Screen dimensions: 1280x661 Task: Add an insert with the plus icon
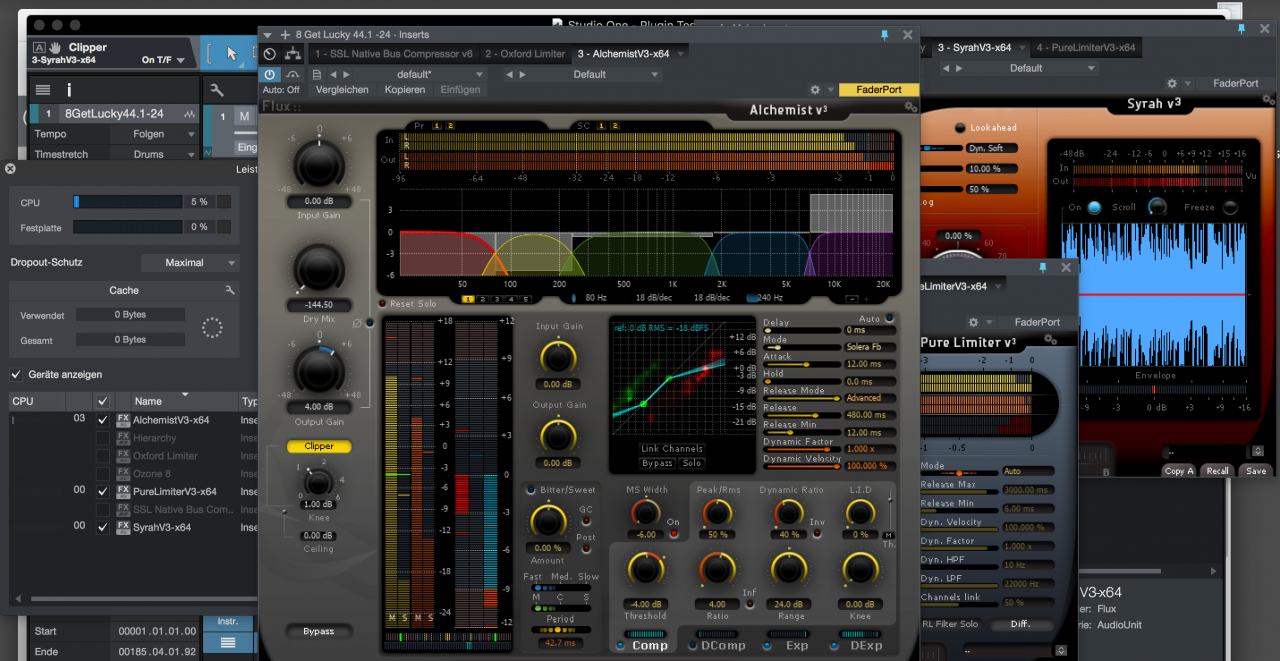(285, 35)
